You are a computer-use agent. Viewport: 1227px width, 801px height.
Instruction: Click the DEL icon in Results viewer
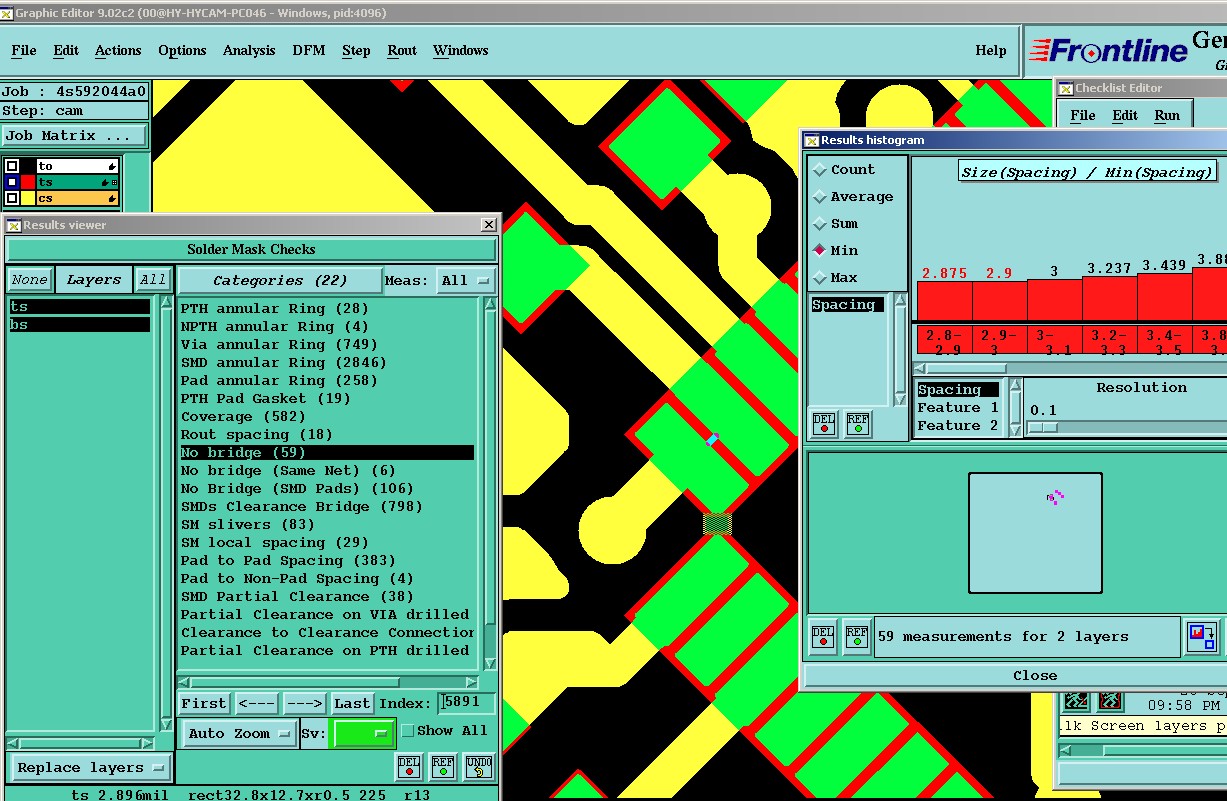pos(409,767)
